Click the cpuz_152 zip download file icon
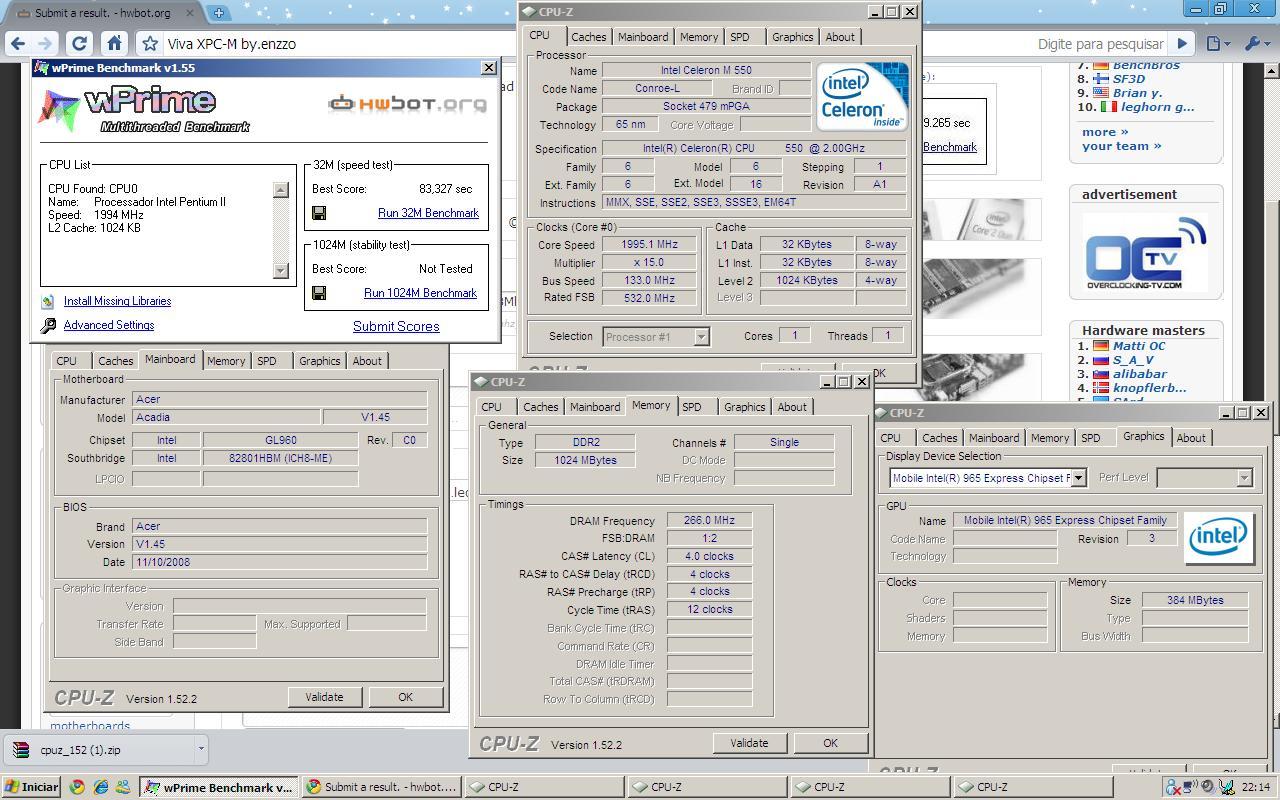This screenshot has height=800, width=1280. 21,750
